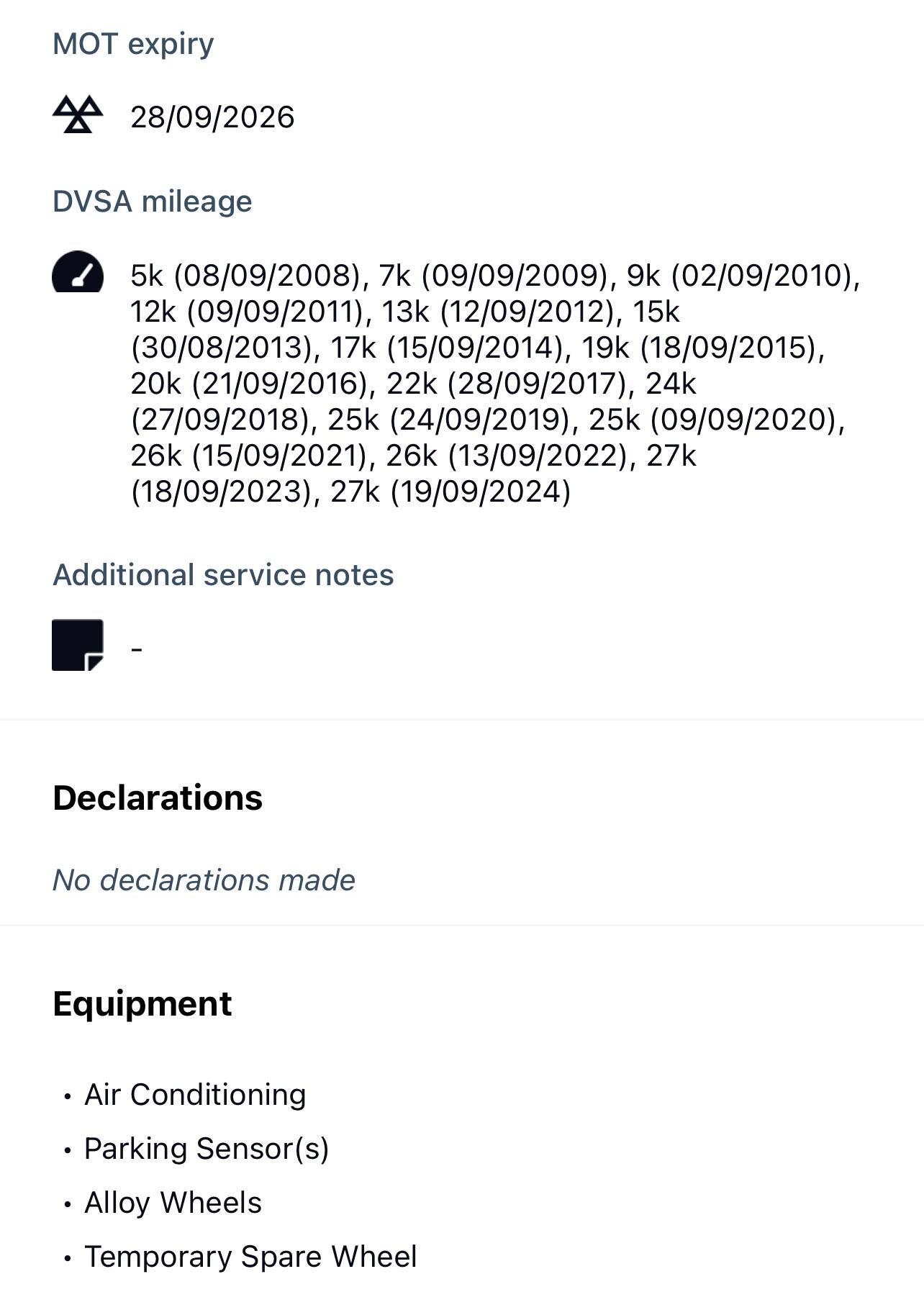Screen dimensions: 924x1292
Task: Select the MOT expiry date 28/09/2026
Action: click(212, 117)
